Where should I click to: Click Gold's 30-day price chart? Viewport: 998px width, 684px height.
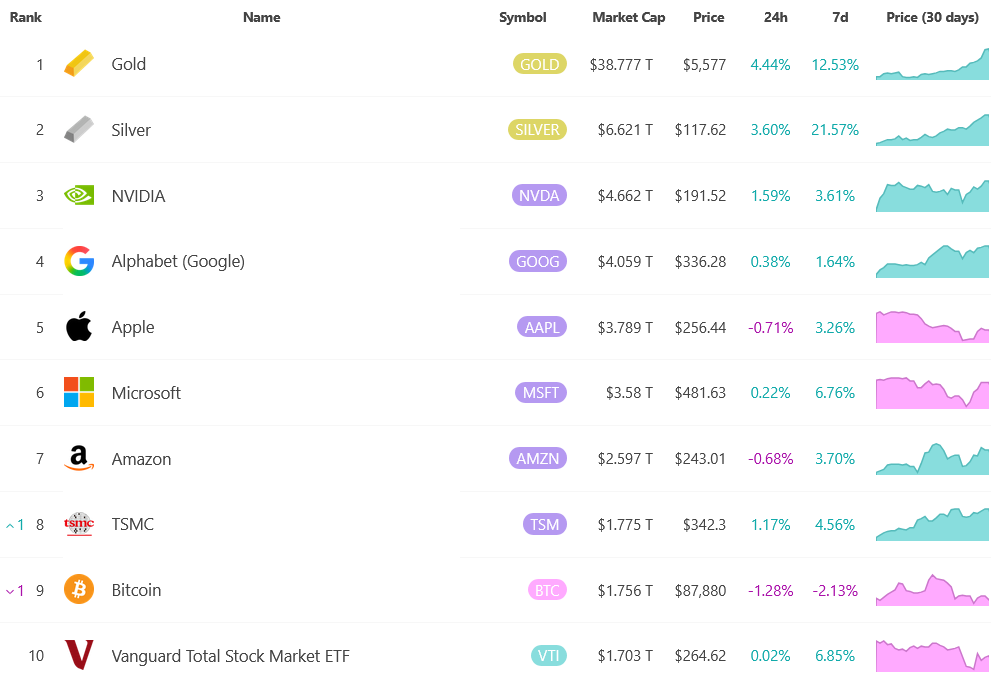point(932,63)
